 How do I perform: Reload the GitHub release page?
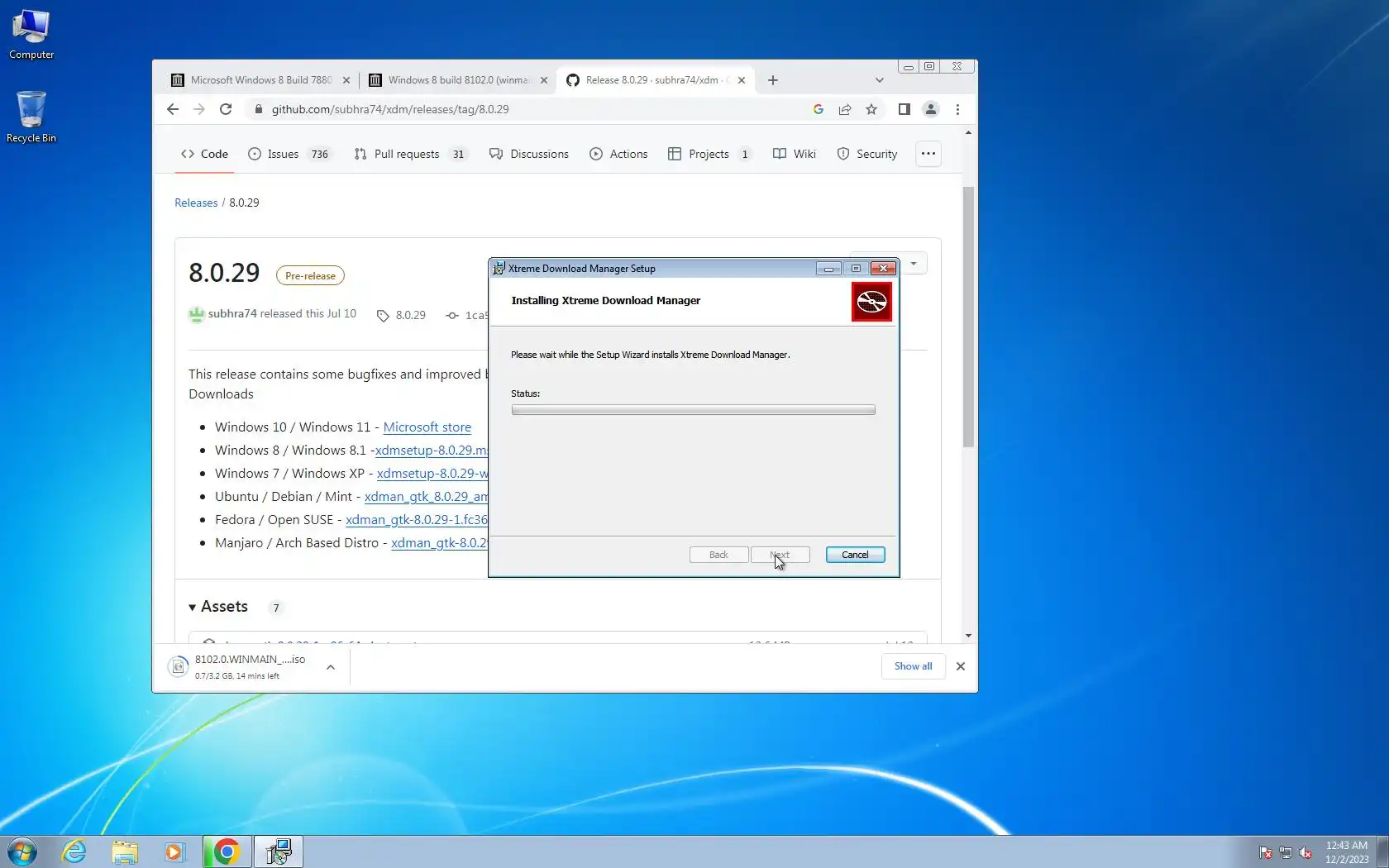[226, 109]
